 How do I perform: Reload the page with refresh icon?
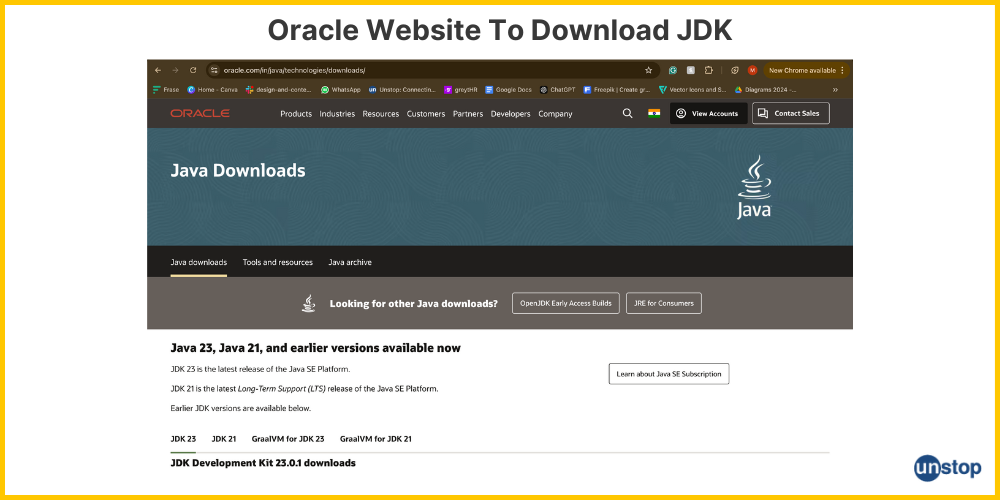192,70
